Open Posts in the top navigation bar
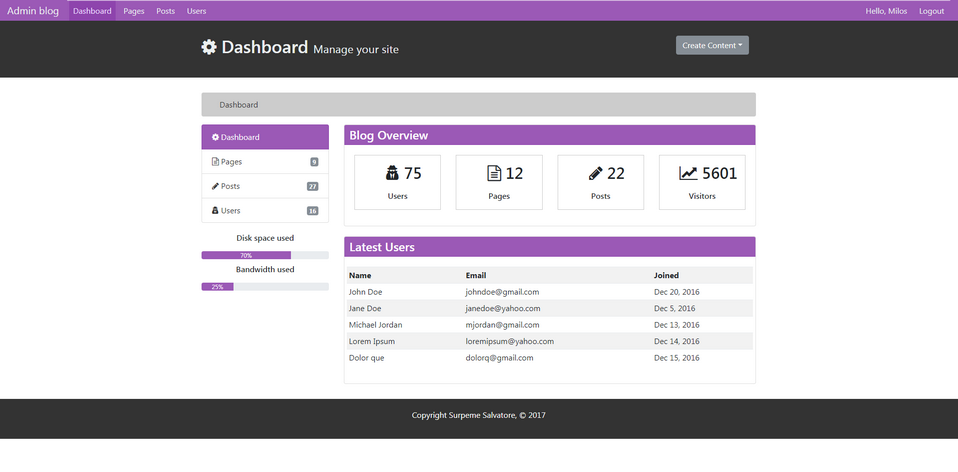Viewport: 958px width, 472px height. click(x=166, y=11)
